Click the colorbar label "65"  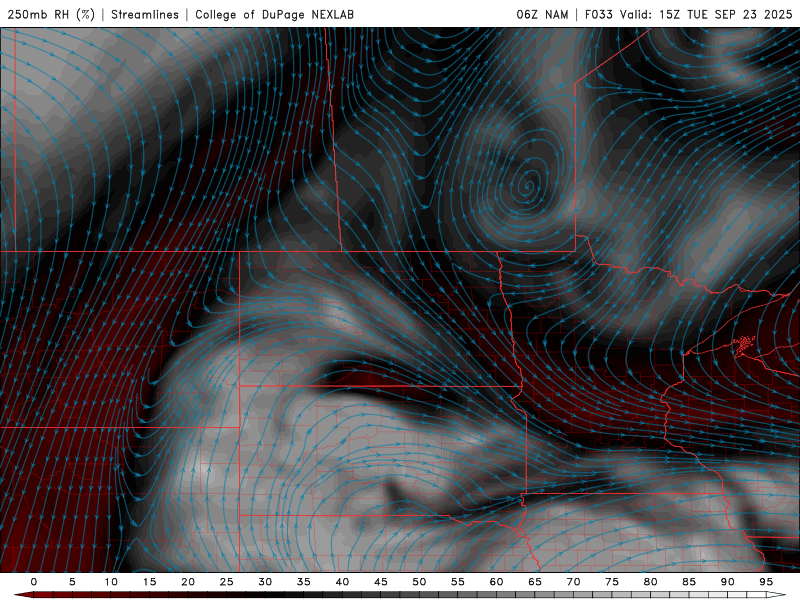(x=535, y=582)
